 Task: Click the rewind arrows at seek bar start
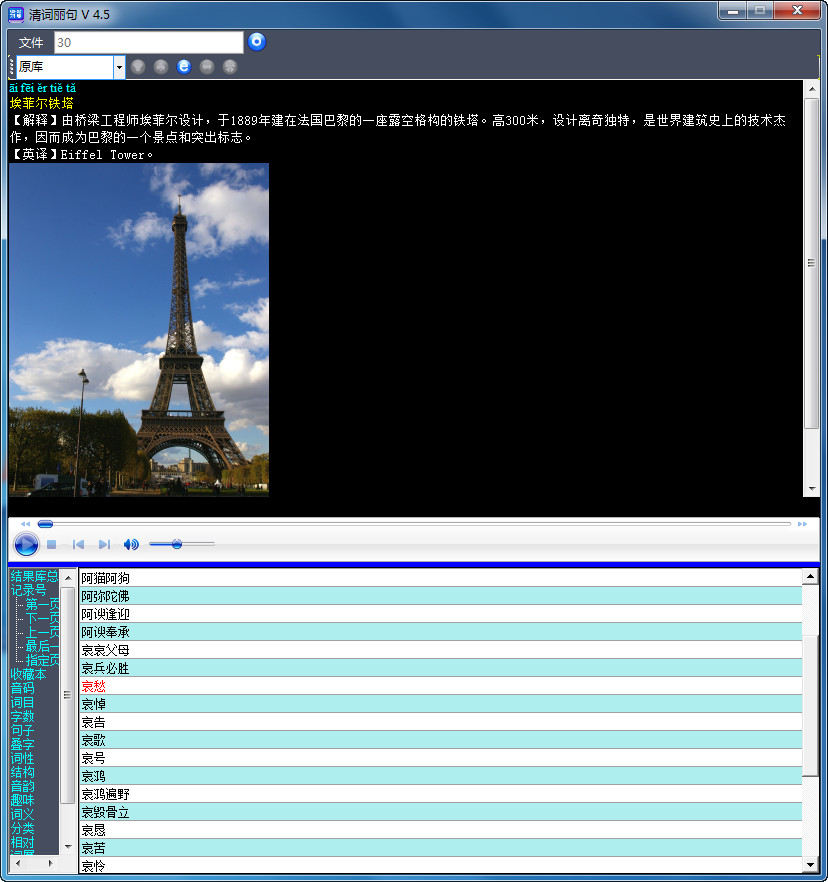click(25, 524)
